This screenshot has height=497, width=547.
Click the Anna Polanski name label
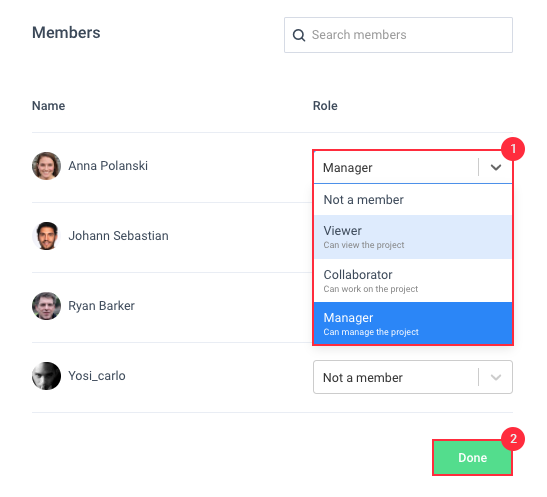coord(108,166)
